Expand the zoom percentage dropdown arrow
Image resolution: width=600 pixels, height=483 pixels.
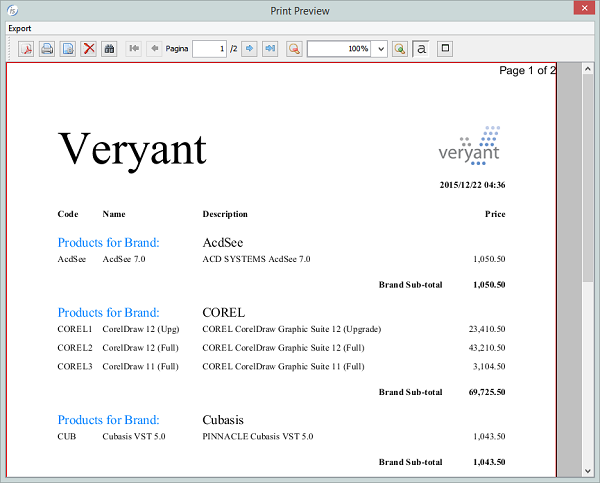point(379,48)
